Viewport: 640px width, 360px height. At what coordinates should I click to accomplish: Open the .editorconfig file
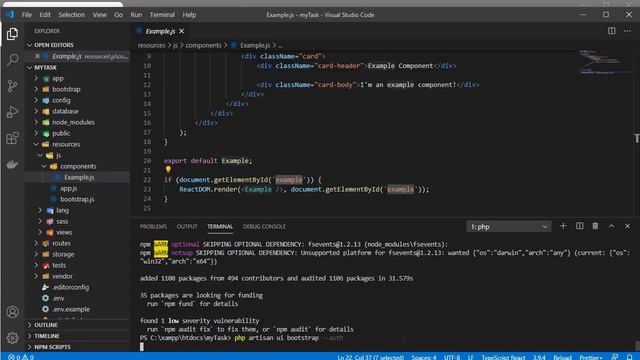point(71,287)
